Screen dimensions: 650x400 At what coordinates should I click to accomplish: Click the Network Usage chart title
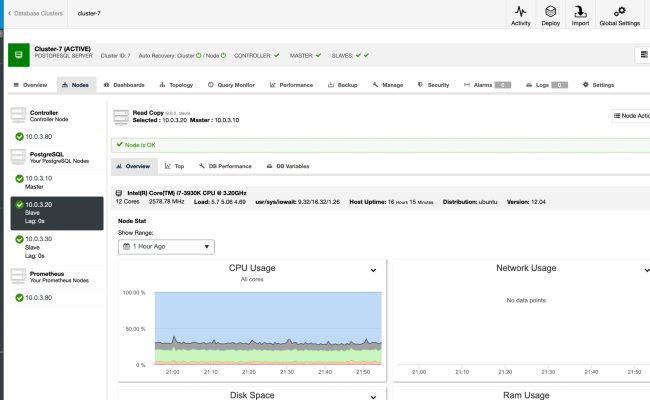pyautogui.click(x=526, y=268)
